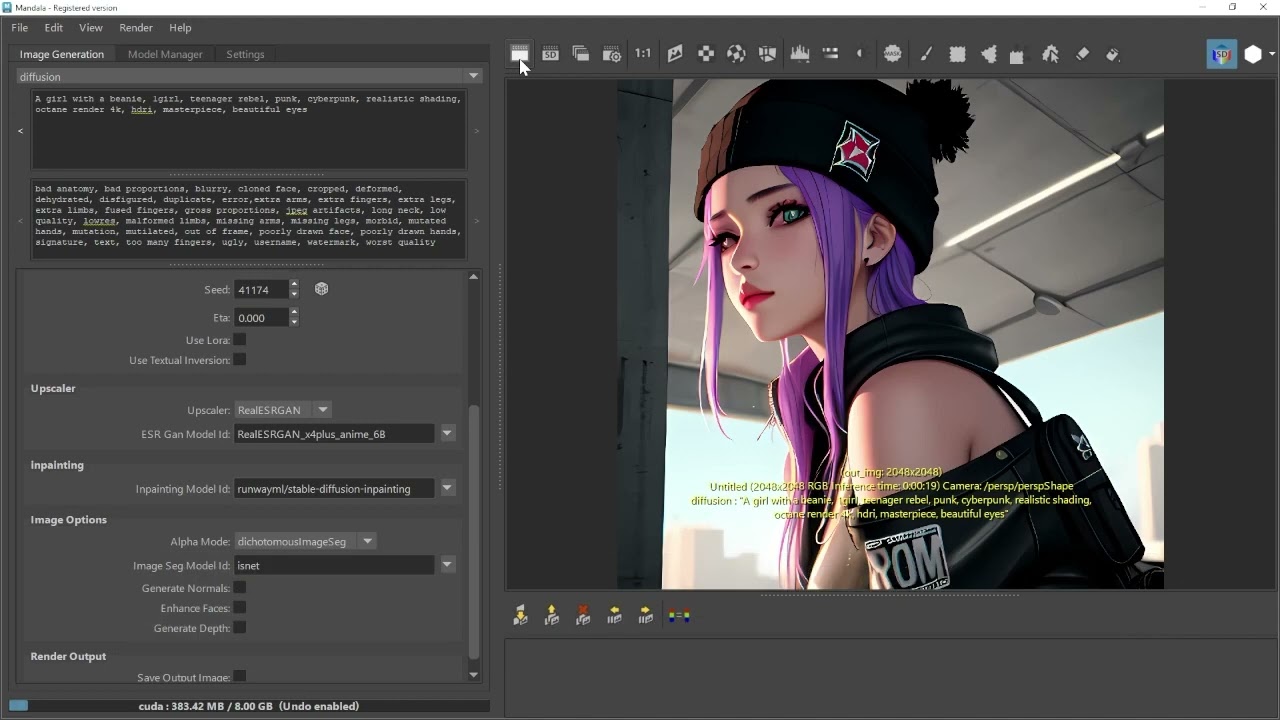Enable the Use Lora checkbox
1280x720 pixels.
(x=240, y=340)
